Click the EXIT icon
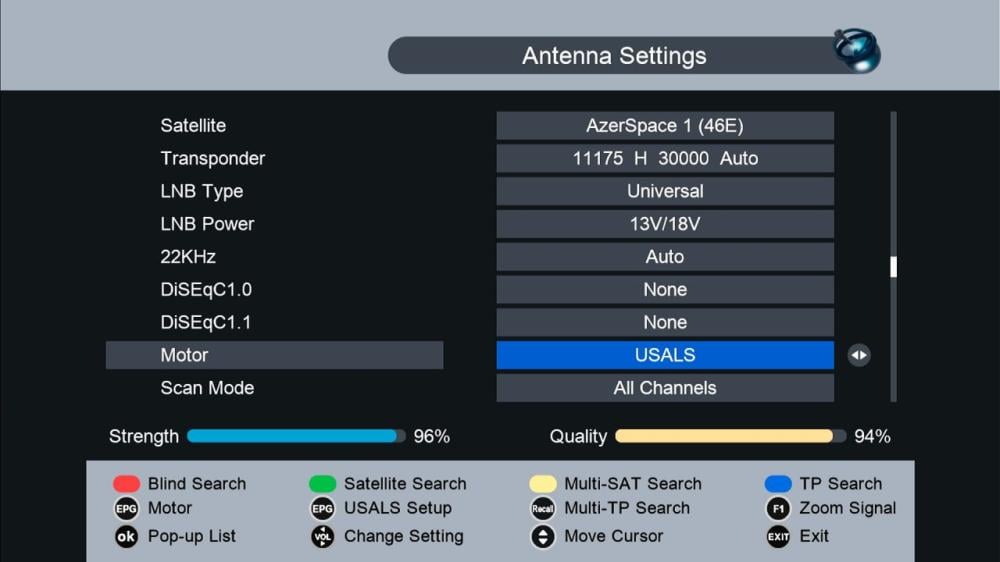Image resolution: width=1000 pixels, height=562 pixels. pyautogui.click(x=778, y=536)
